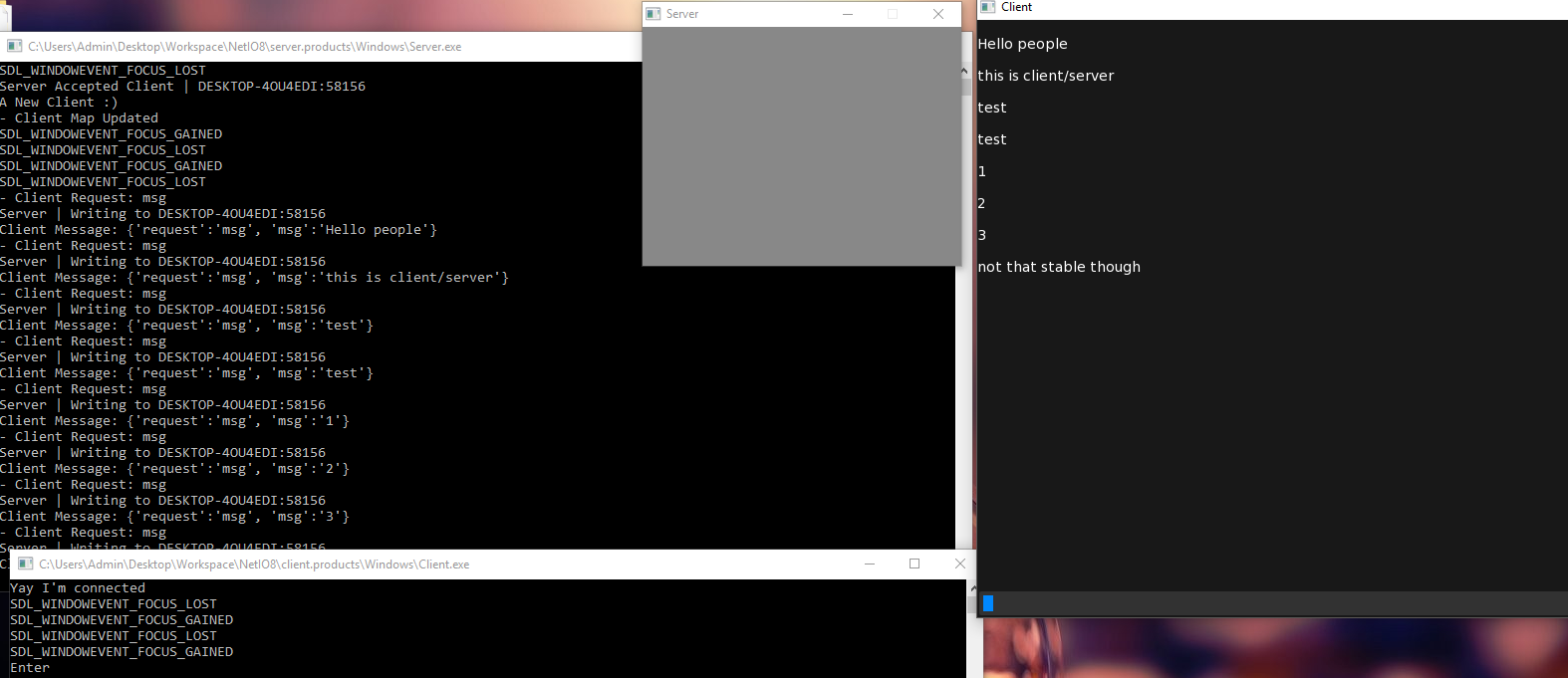Click the 'this is client/server' chat message
The height and width of the screenshot is (678, 1568).
[1046, 76]
